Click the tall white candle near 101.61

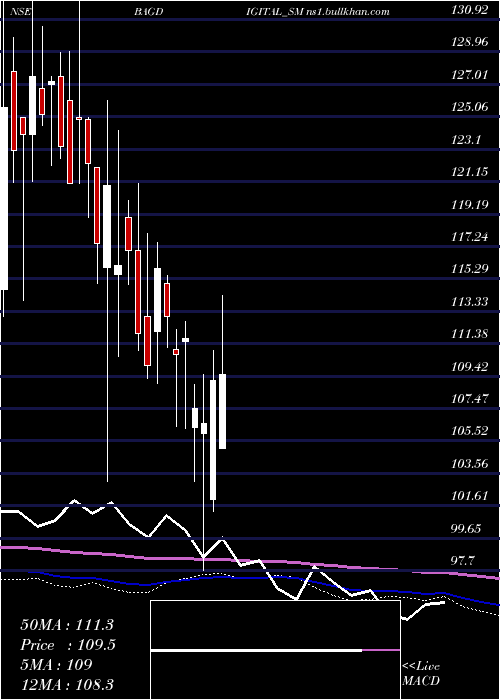[213, 440]
